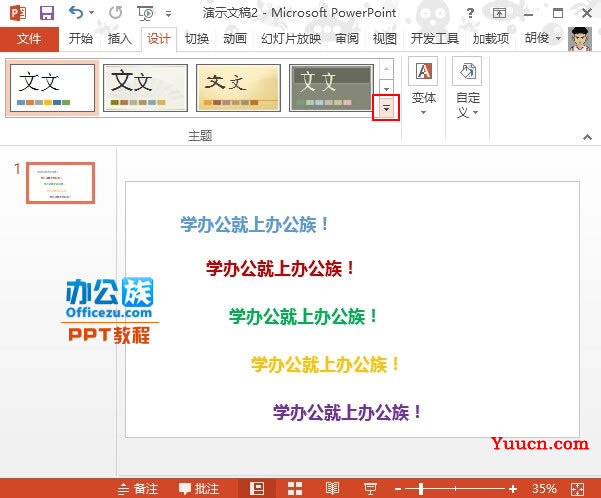Open the 自定义 customize dropdown
This screenshot has height=498, width=601.
click(x=467, y=87)
